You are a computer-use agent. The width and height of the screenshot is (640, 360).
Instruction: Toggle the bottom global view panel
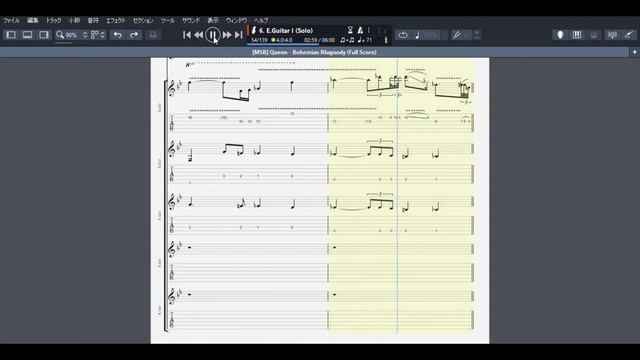[x=27, y=35]
